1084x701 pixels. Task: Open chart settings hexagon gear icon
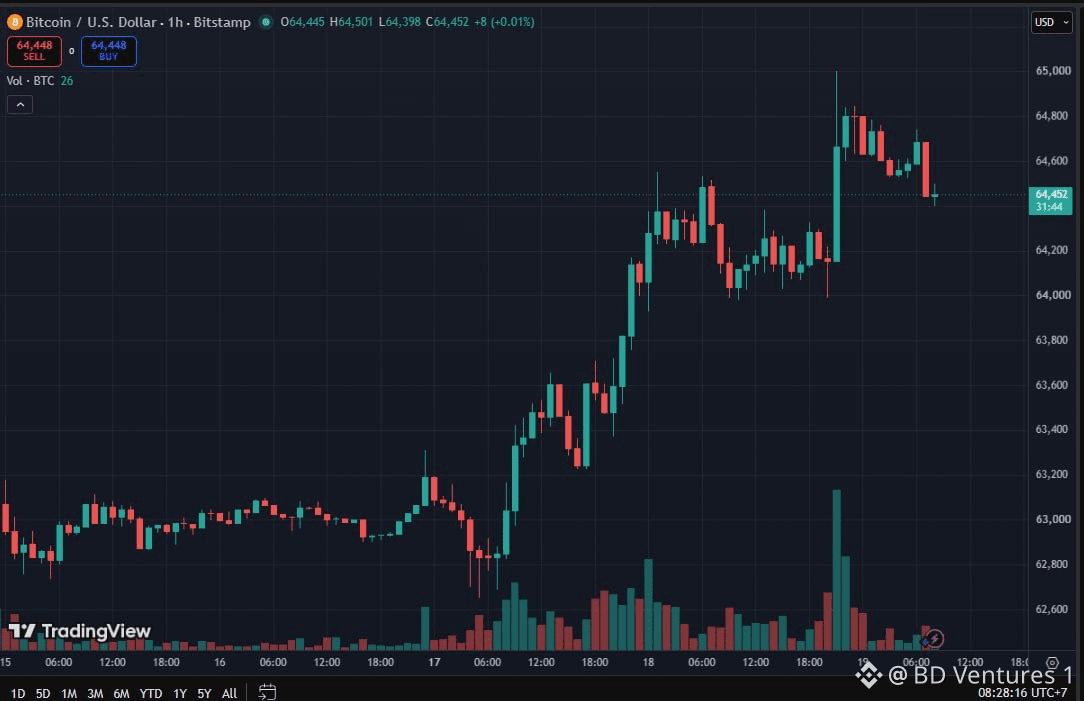(1052, 662)
